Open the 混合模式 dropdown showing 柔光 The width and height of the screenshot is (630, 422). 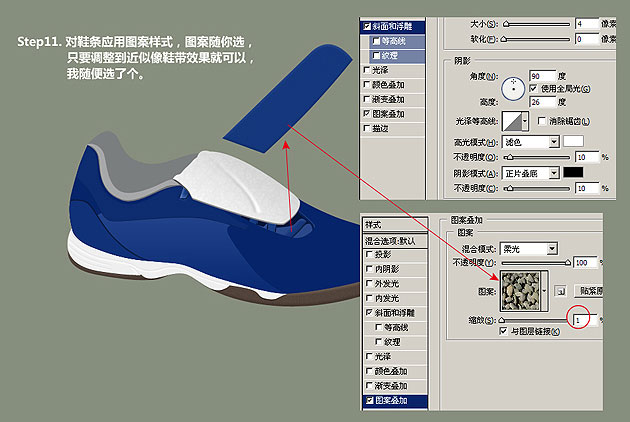530,248
